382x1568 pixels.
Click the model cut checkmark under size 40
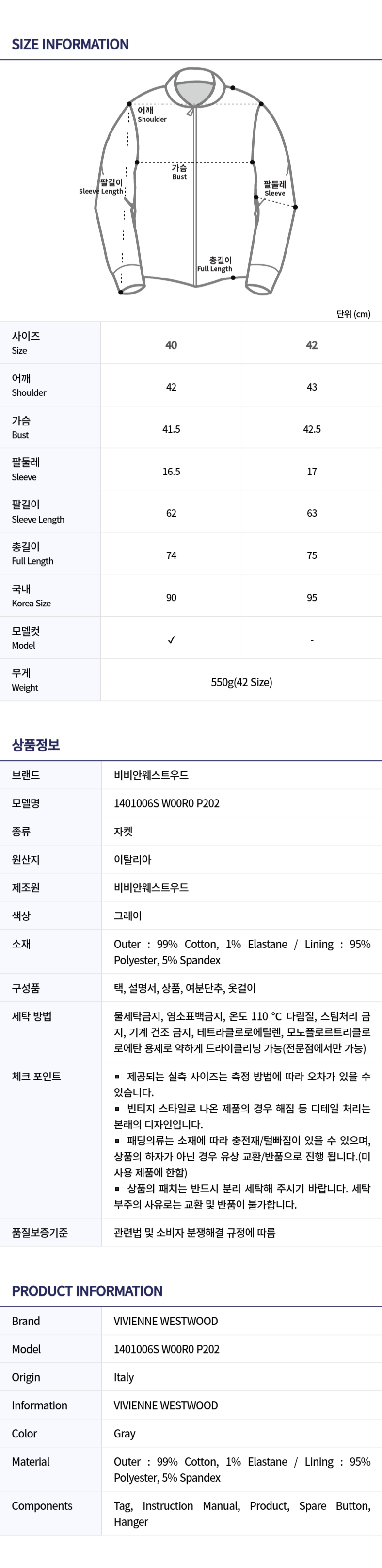[172, 639]
